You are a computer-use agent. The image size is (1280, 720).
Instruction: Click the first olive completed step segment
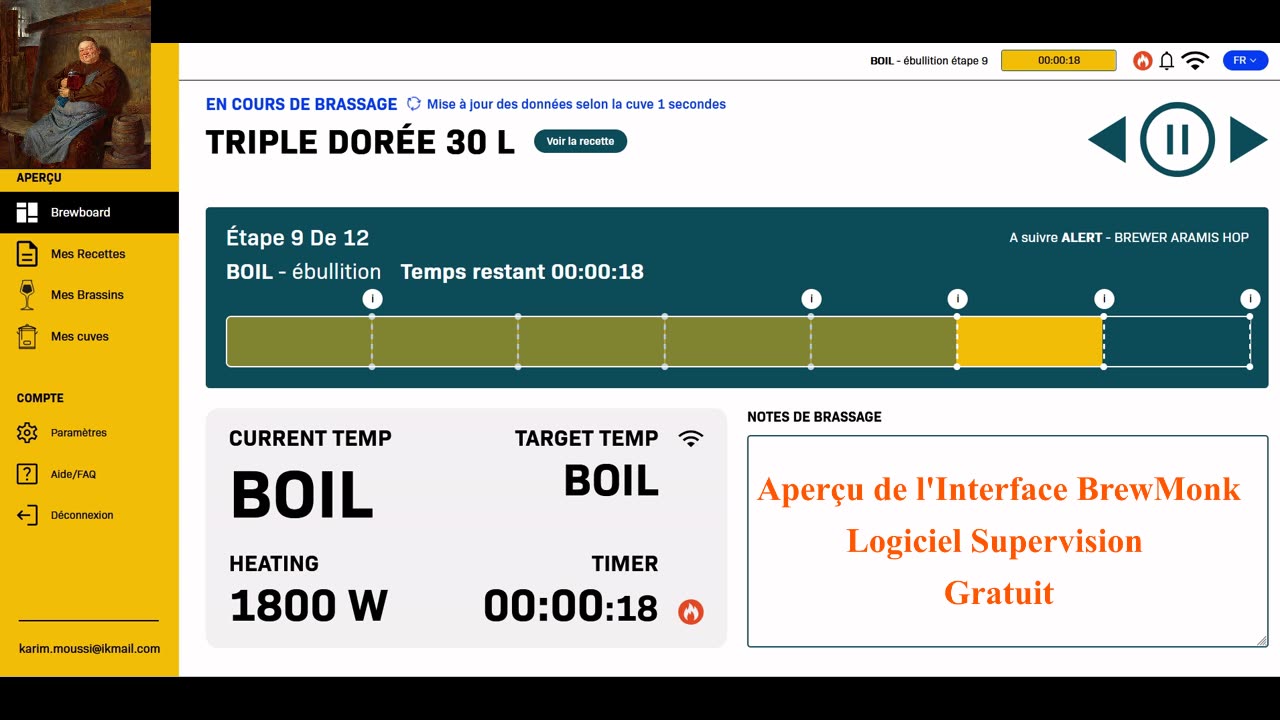click(299, 341)
